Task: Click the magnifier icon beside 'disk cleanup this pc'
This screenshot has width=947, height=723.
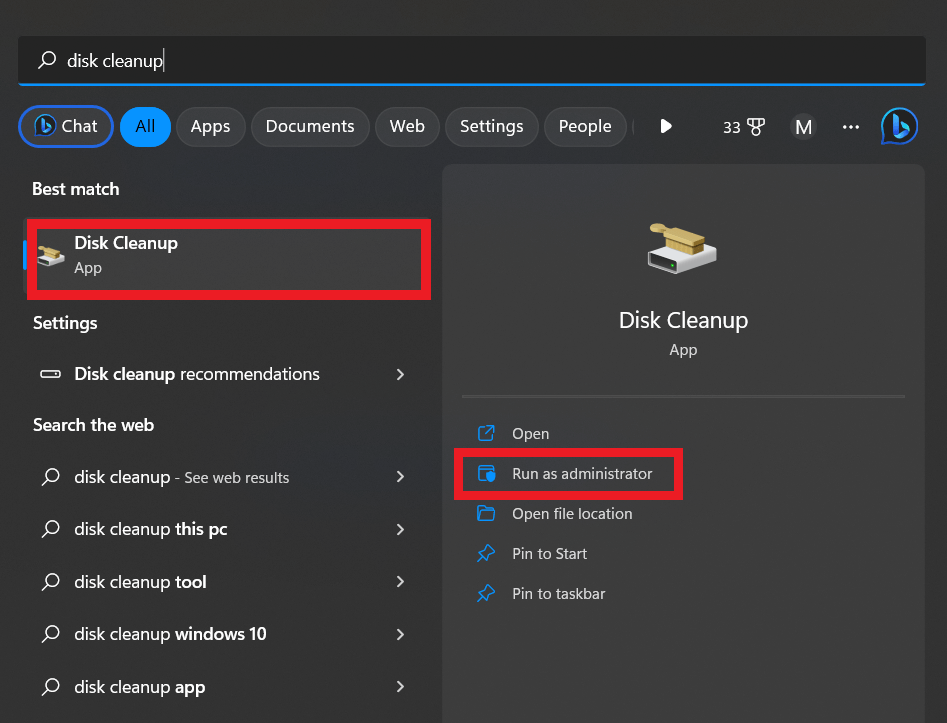Action: pyautogui.click(x=51, y=529)
